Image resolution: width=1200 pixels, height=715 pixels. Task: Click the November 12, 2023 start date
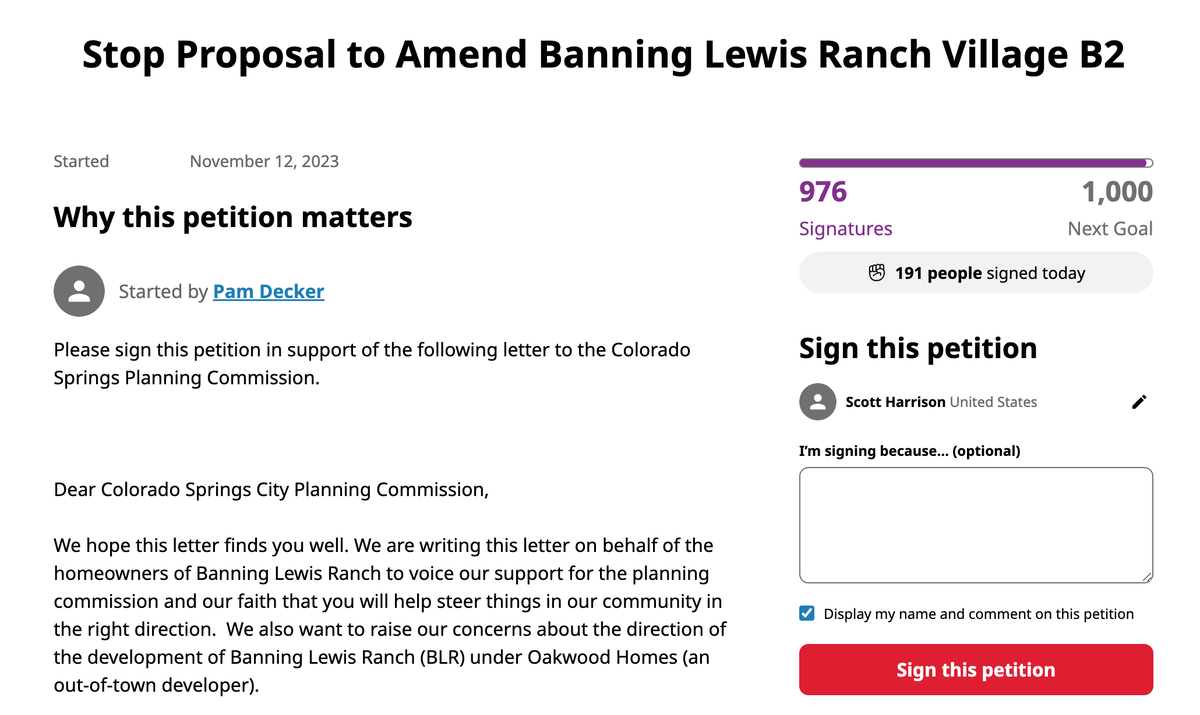(x=264, y=161)
